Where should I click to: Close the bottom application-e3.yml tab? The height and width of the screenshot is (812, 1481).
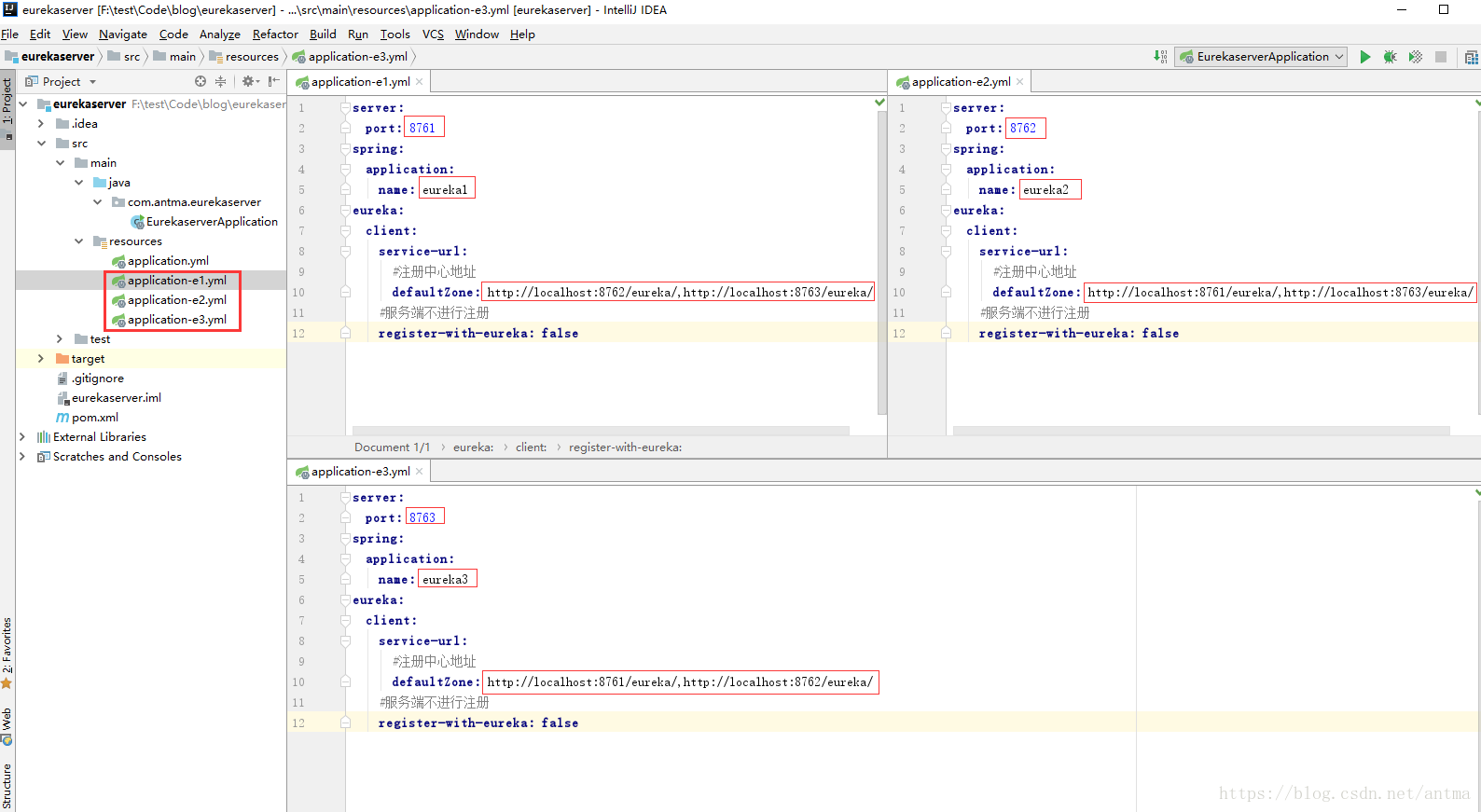[x=420, y=472]
